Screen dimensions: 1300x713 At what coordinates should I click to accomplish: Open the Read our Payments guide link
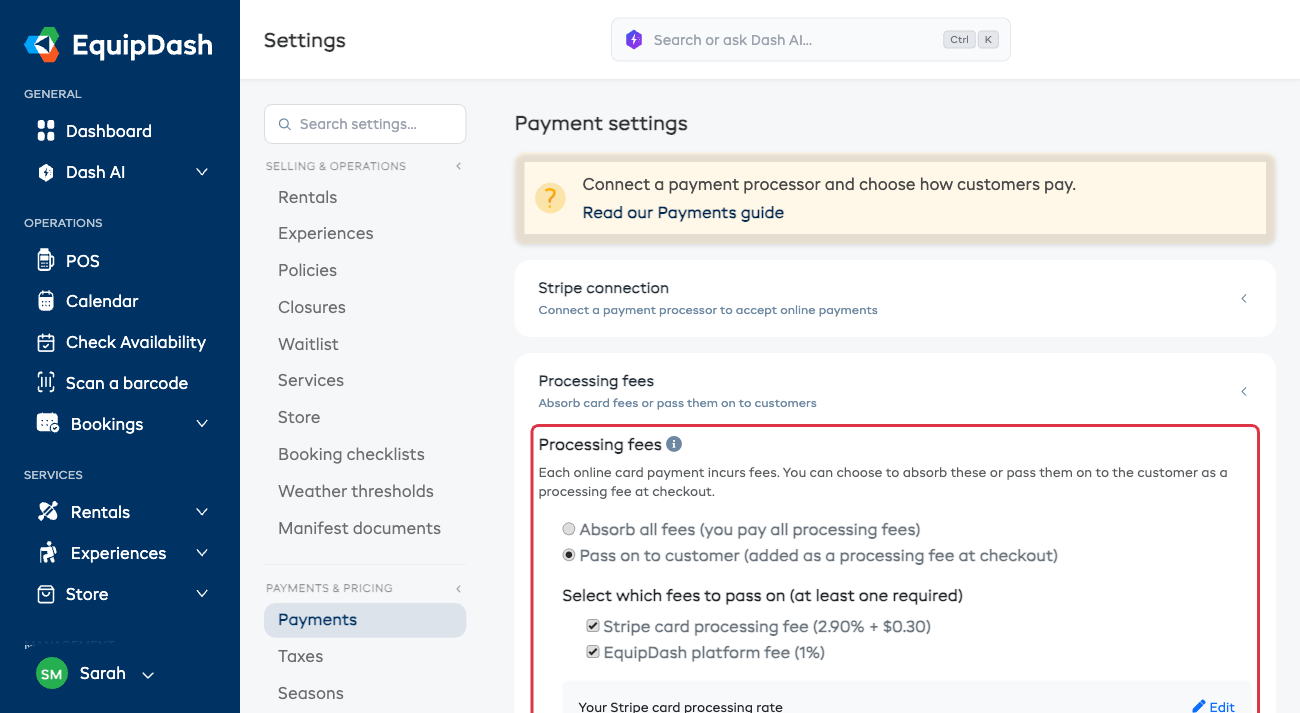point(683,212)
